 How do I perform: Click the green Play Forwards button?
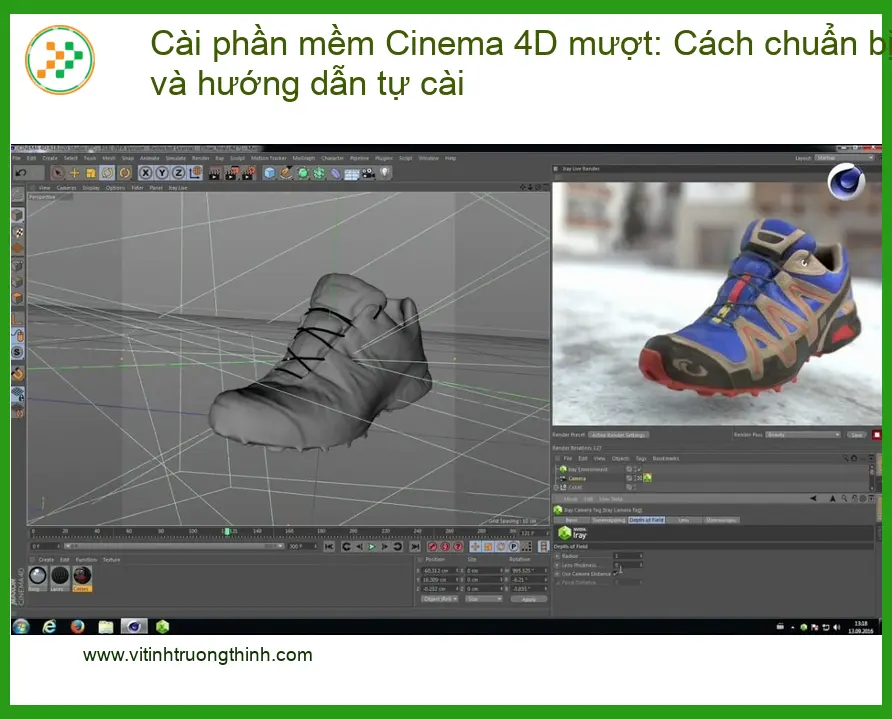tap(371, 547)
